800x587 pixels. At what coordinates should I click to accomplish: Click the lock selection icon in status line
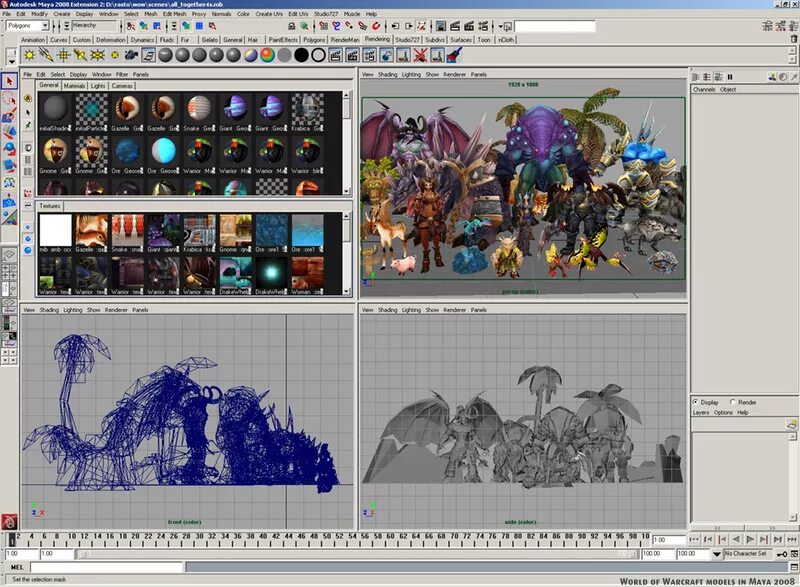coord(292,25)
